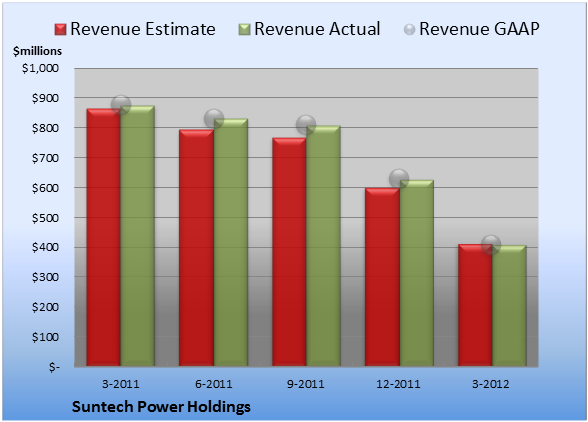Screen dimensions: 588x422
Task: Select the red estimate bar for 3-2011
Action: (104, 237)
